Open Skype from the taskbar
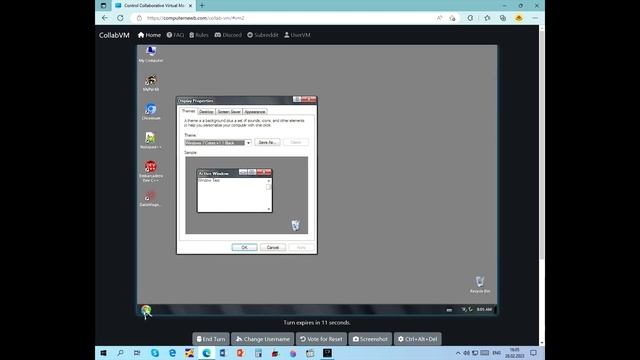Image resolution: width=640 pixels, height=360 pixels. (x=155, y=353)
